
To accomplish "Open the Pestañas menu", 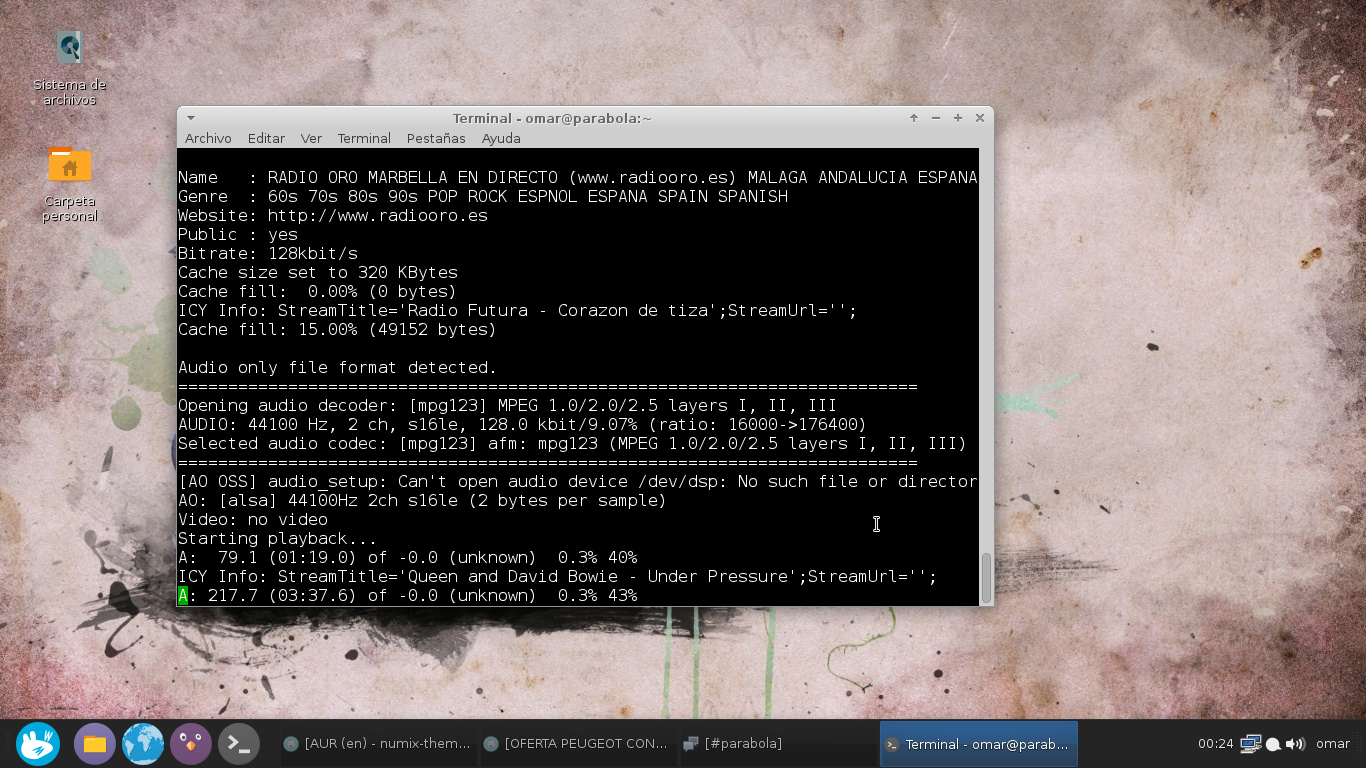I will [436, 138].
